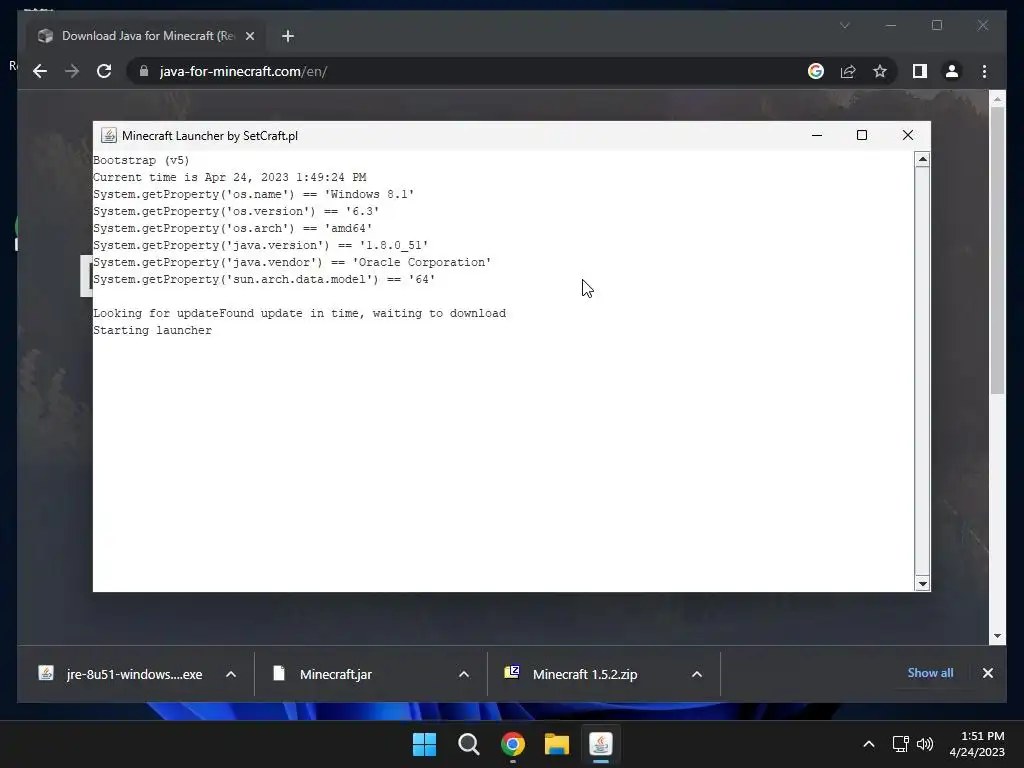This screenshot has width=1024, height=768.
Task: Open Chrome side panel
Action: pyautogui.click(x=920, y=71)
